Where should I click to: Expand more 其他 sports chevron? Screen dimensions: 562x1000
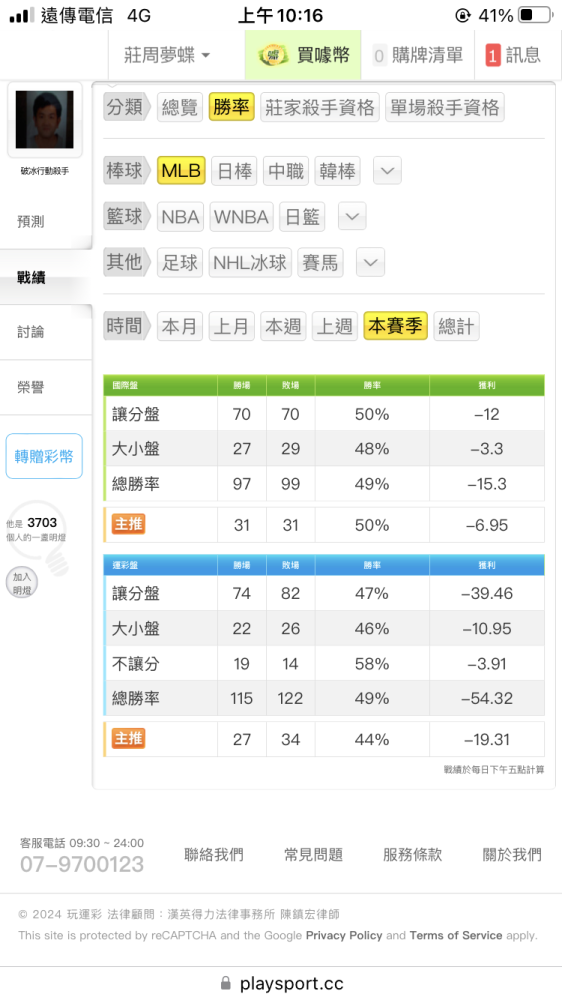(371, 262)
